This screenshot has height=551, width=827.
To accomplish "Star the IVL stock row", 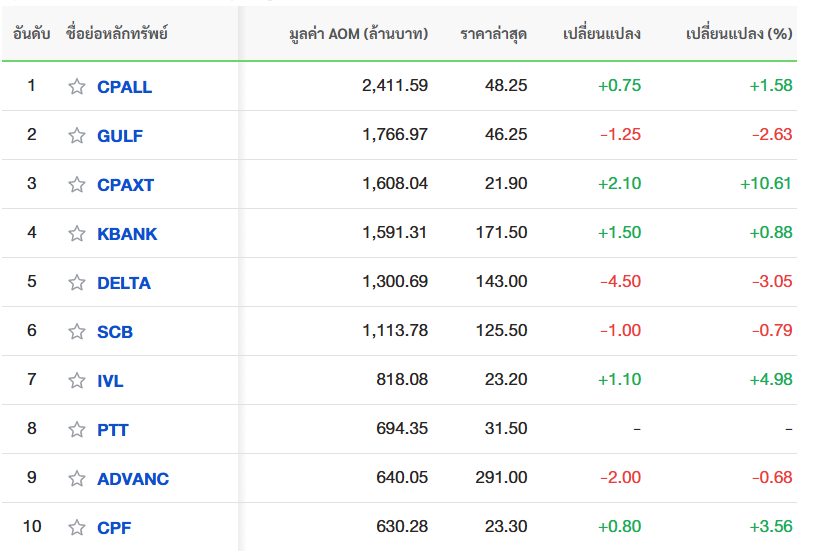I will 77,380.
